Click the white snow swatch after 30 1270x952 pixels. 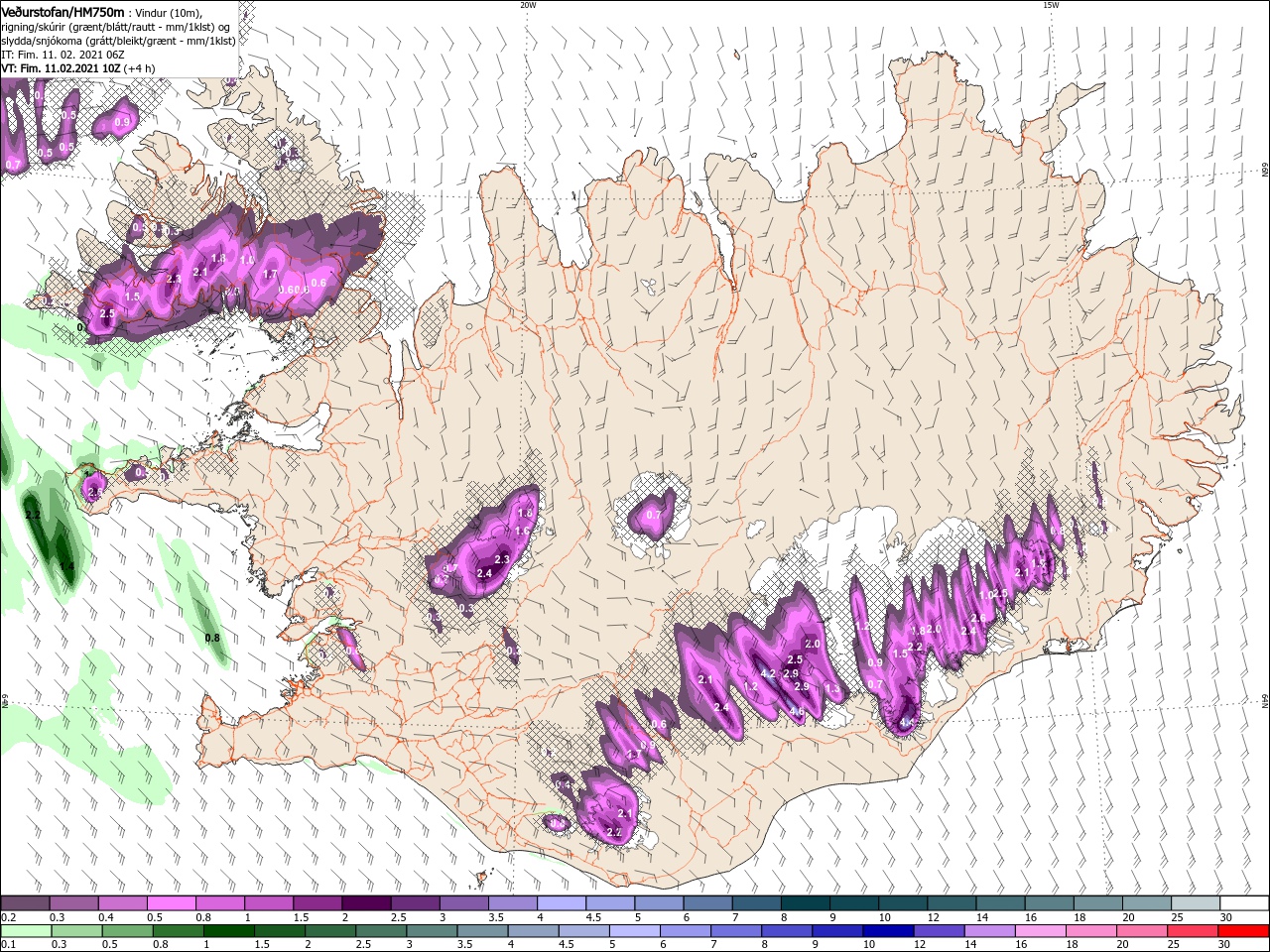click(x=1243, y=903)
